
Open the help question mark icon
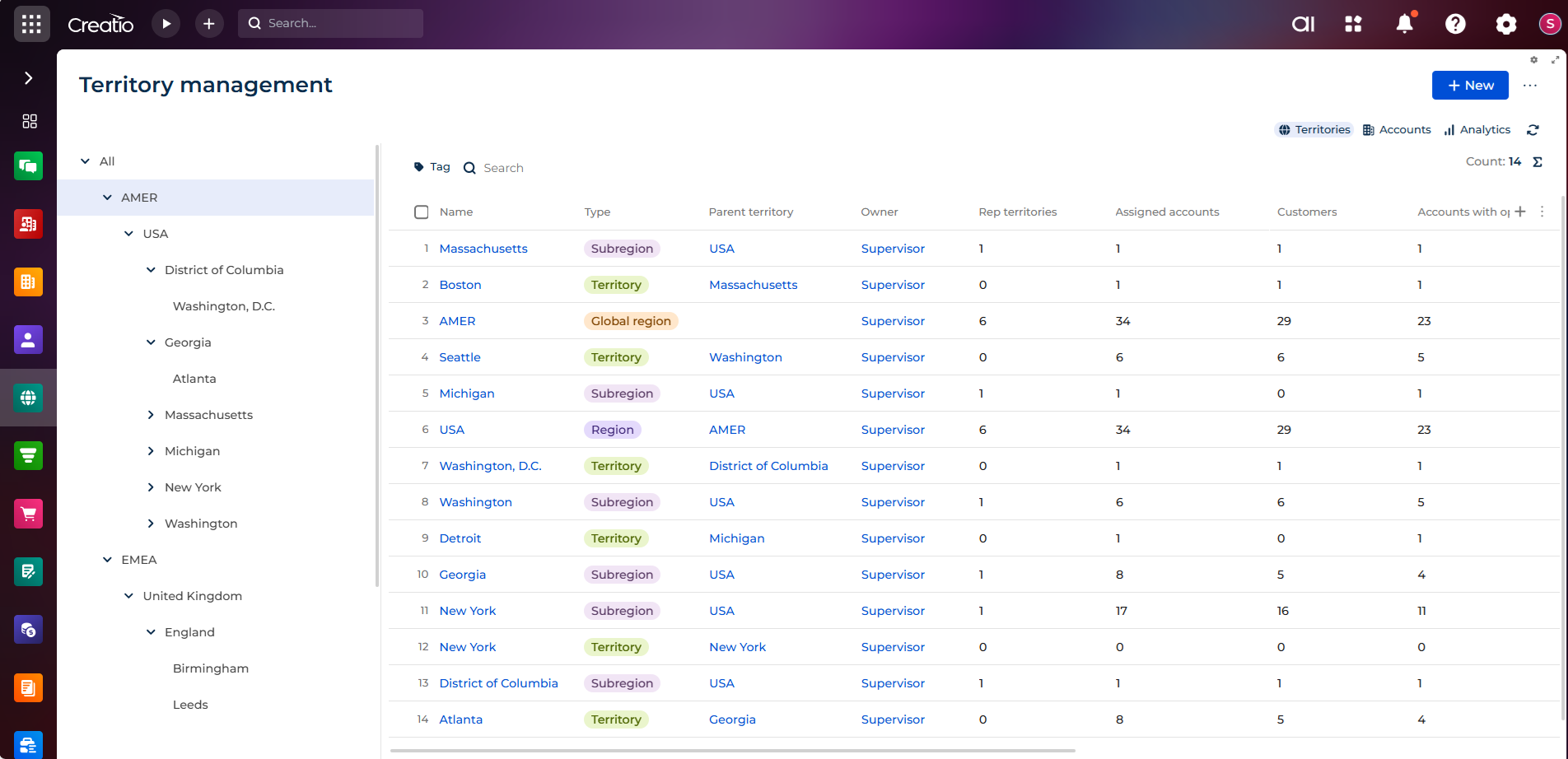coord(1455,24)
